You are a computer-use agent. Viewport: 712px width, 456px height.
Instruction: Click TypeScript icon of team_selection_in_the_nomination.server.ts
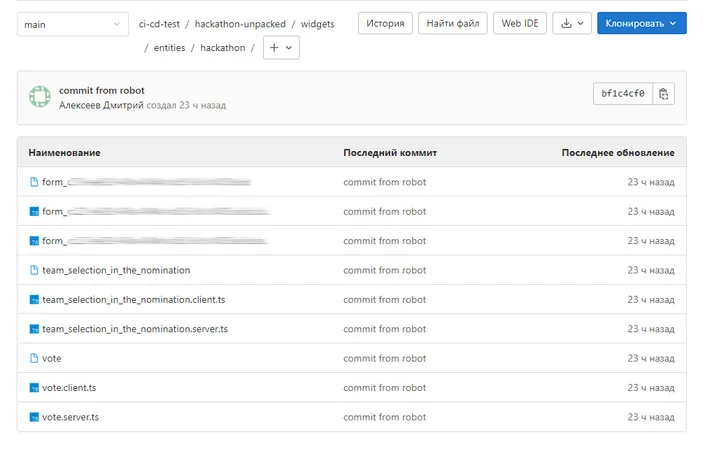[x=34, y=329]
